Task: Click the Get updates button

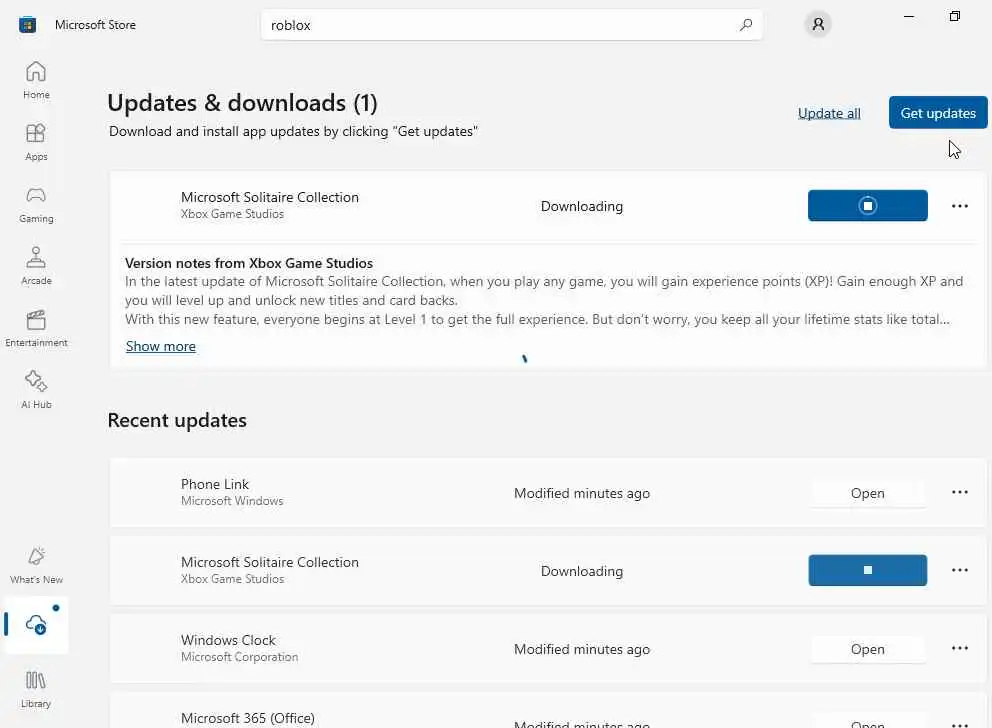Action: click(x=938, y=113)
